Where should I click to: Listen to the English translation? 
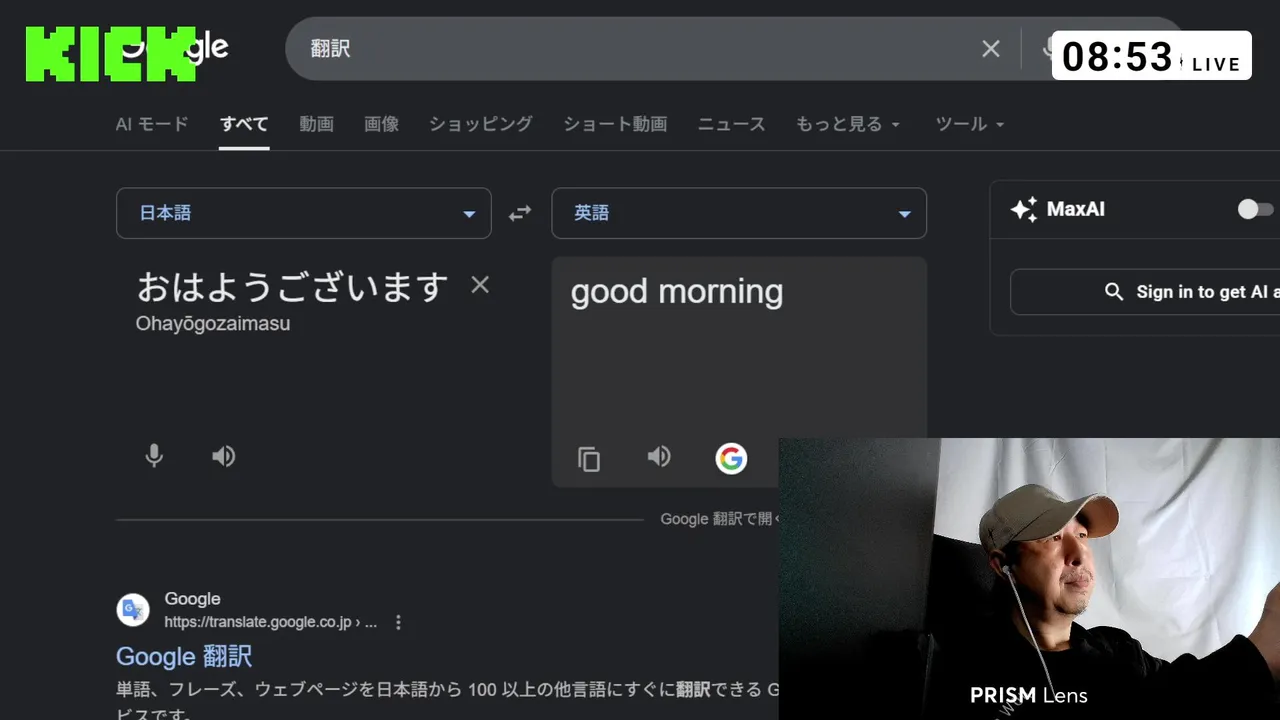pyautogui.click(x=658, y=457)
